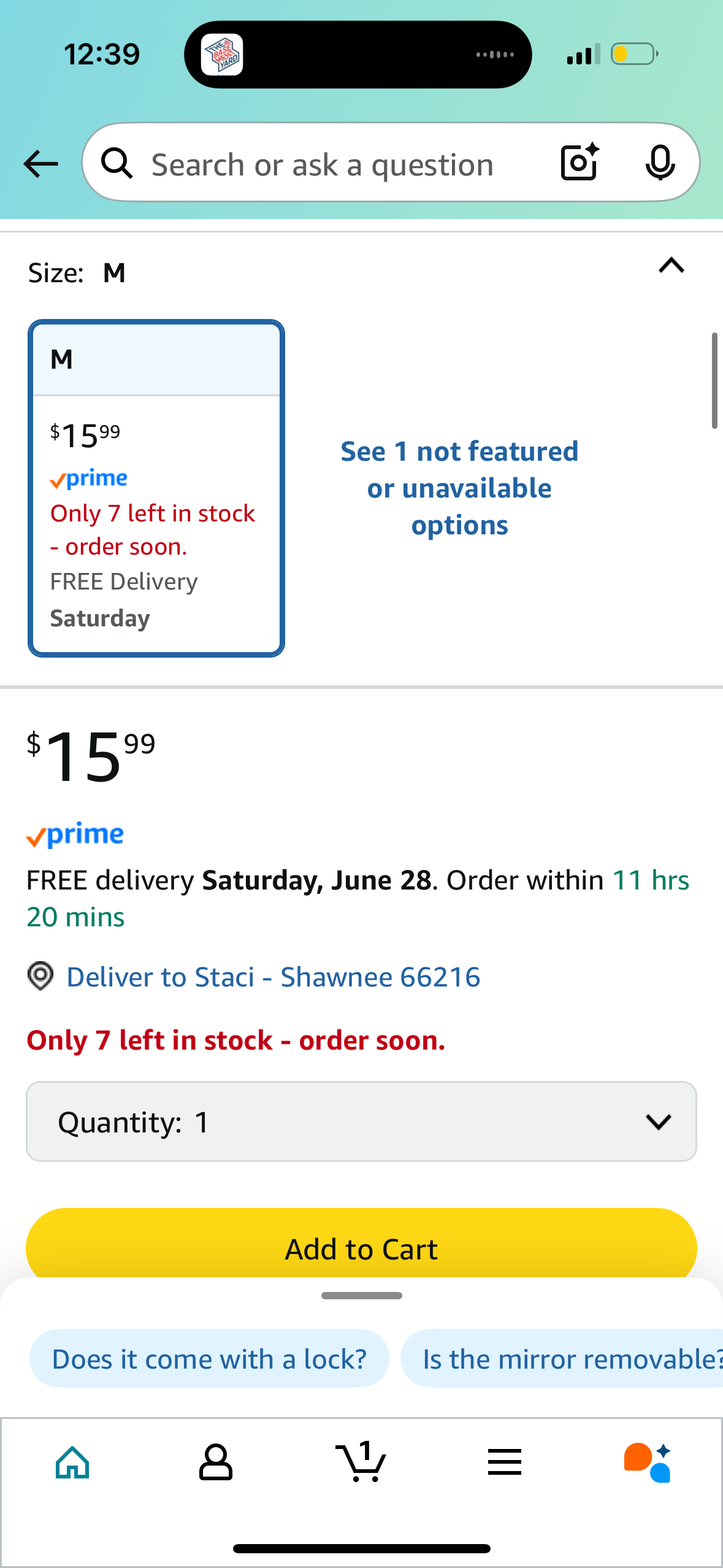Viewport: 723px width, 1568px height.
Task: Activate voice search microphone icon
Action: tap(660, 163)
